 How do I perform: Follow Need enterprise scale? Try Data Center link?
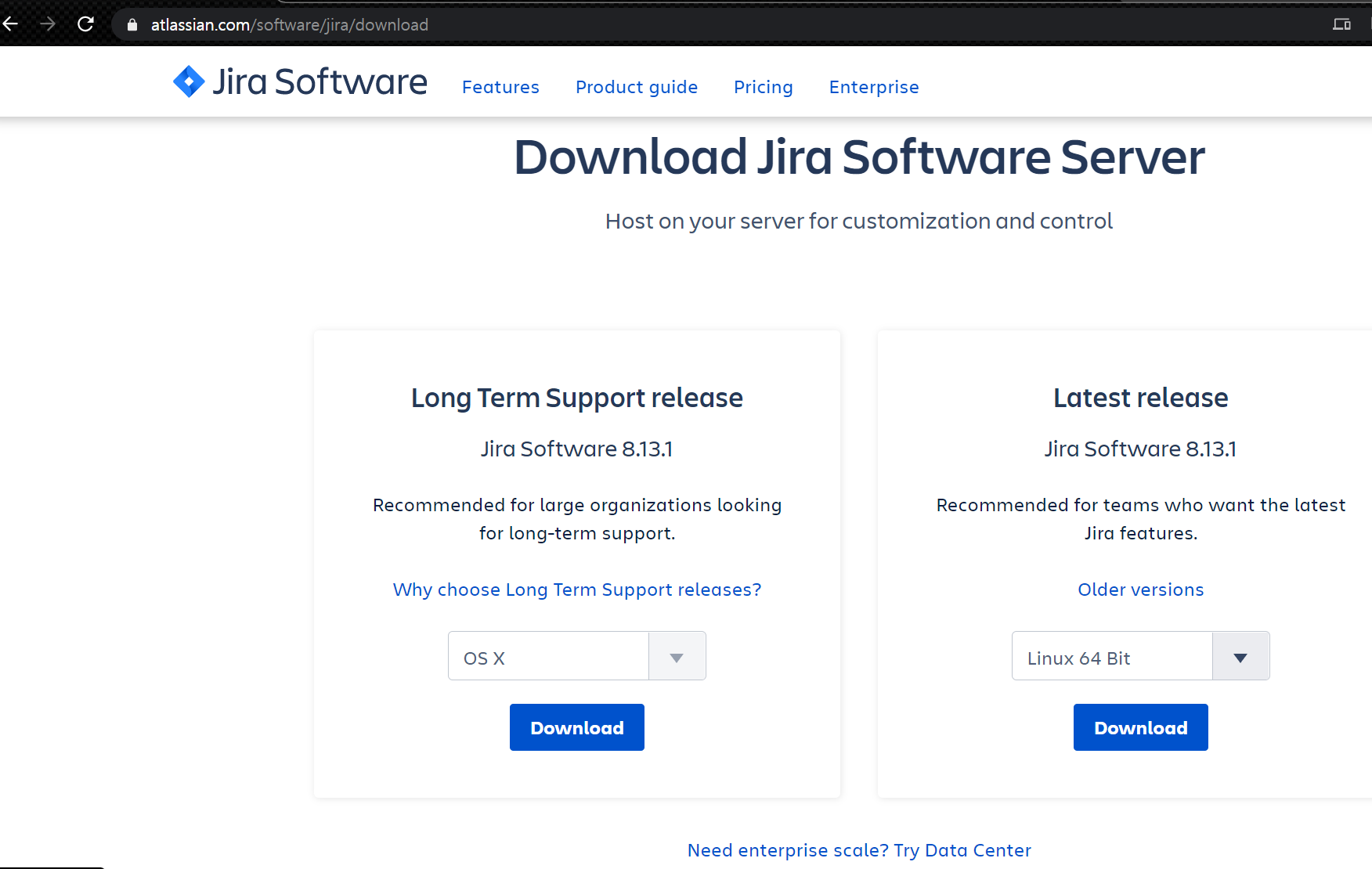[x=859, y=850]
